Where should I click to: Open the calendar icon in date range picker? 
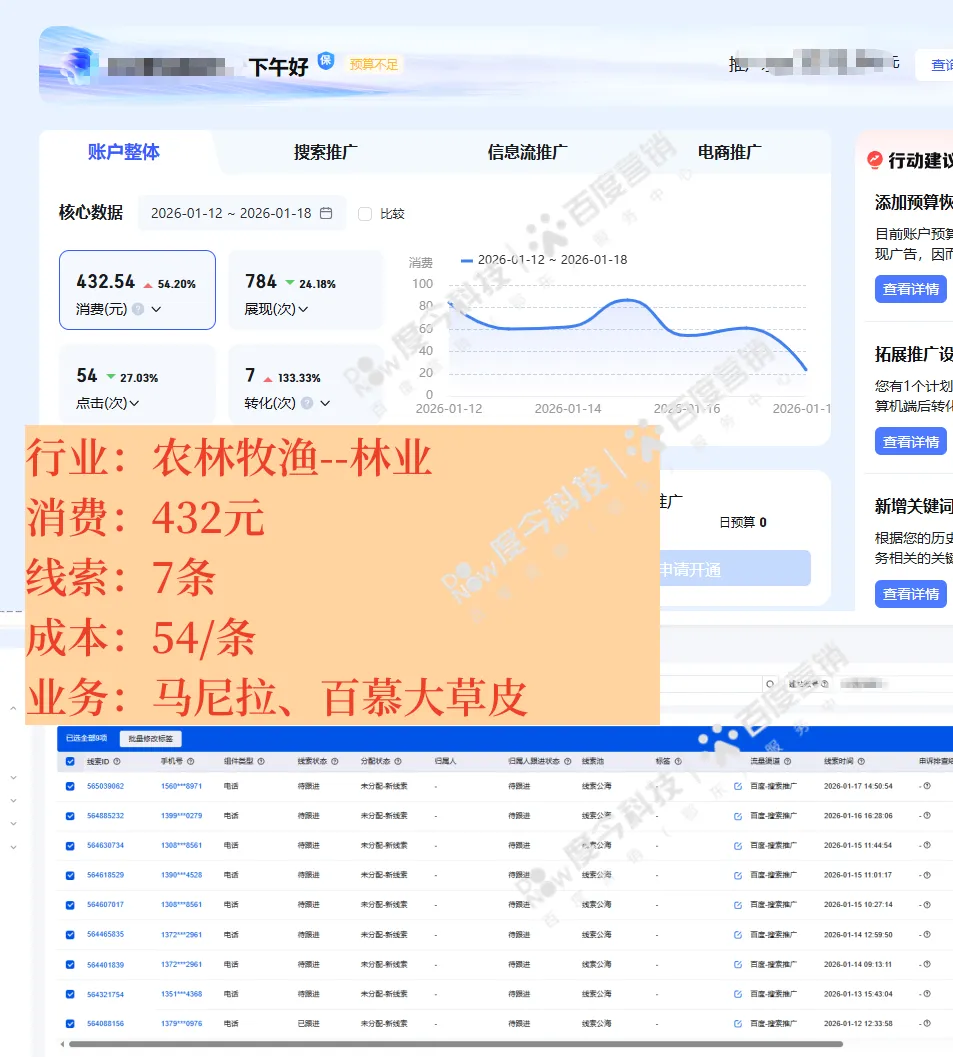326,213
